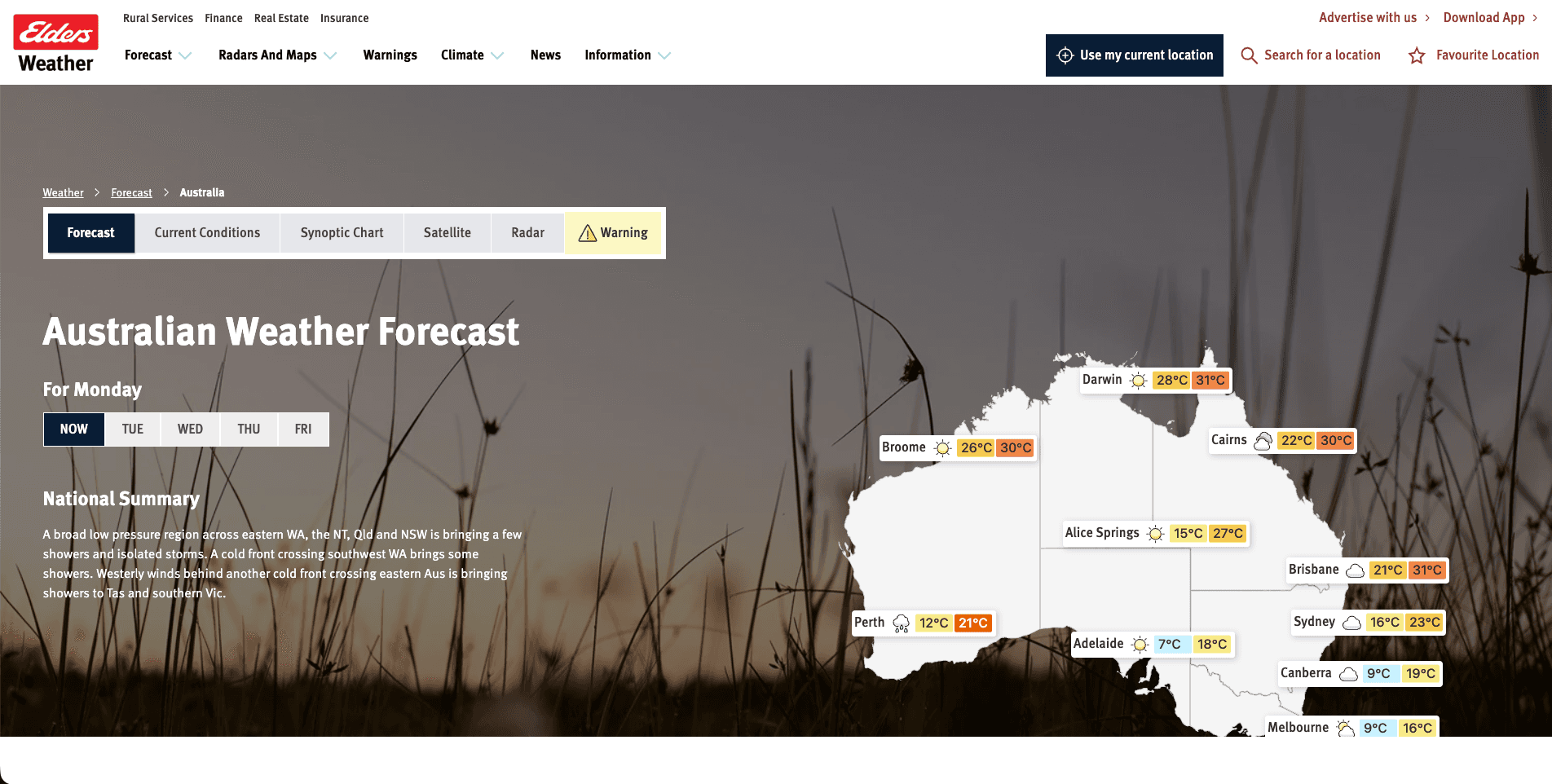This screenshot has height=784, width=1552.
Task: Open Rural Services link
Action: (x=158, y=18)
